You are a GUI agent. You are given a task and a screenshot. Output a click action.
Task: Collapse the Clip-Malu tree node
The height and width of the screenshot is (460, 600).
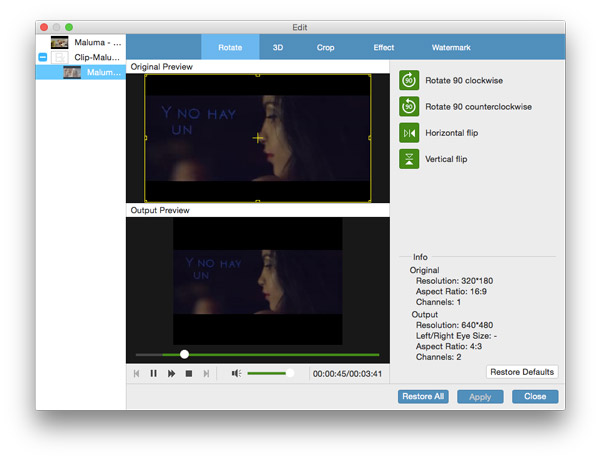[x=43, y=57]
